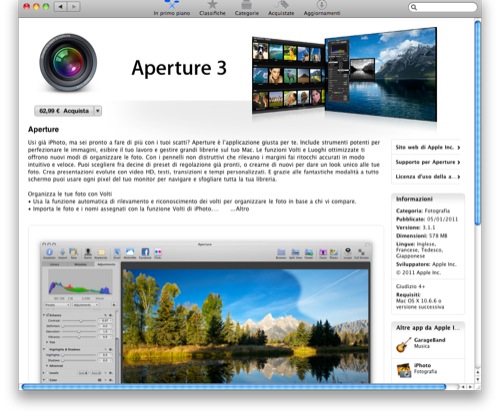Open the Acquistate tab

coord(281,8)
